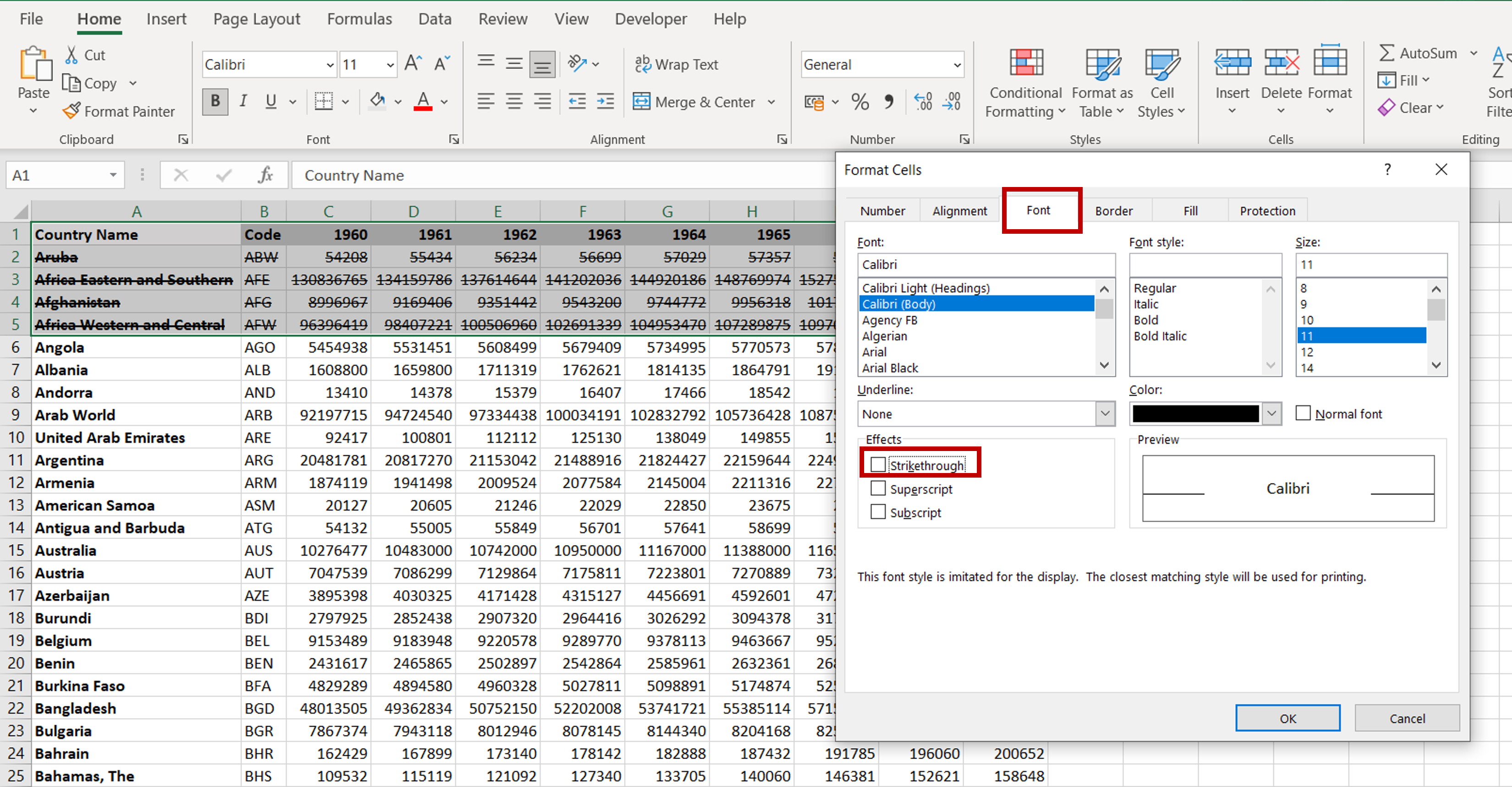Open the ribbon font size dropdown

pyautogui.click(x=390, y=65)
